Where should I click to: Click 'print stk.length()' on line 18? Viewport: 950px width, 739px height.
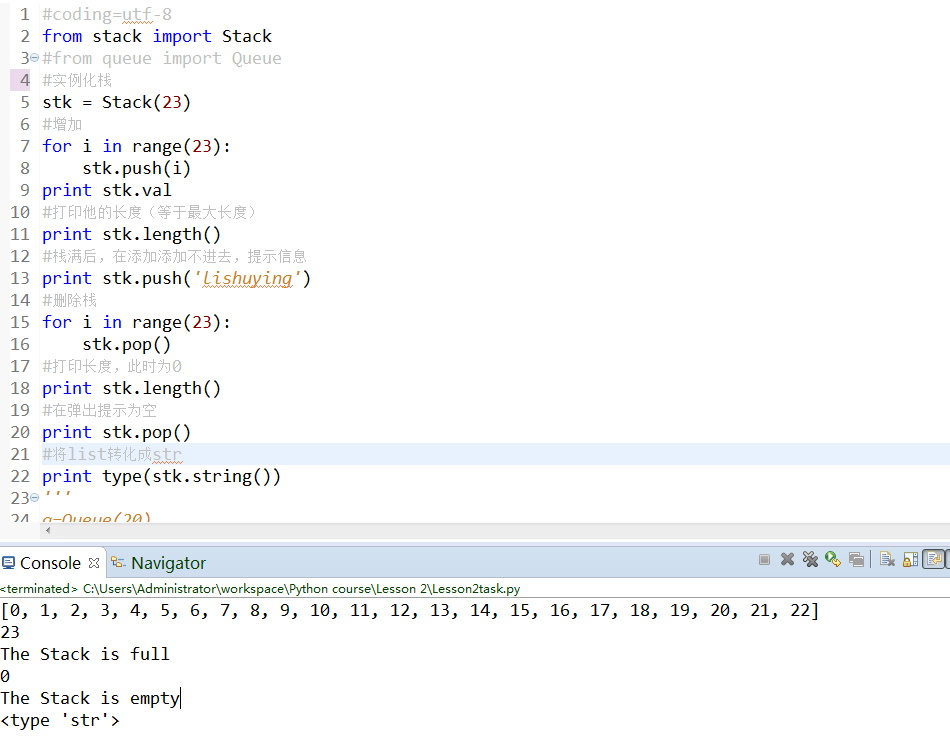tap(131, 388)
